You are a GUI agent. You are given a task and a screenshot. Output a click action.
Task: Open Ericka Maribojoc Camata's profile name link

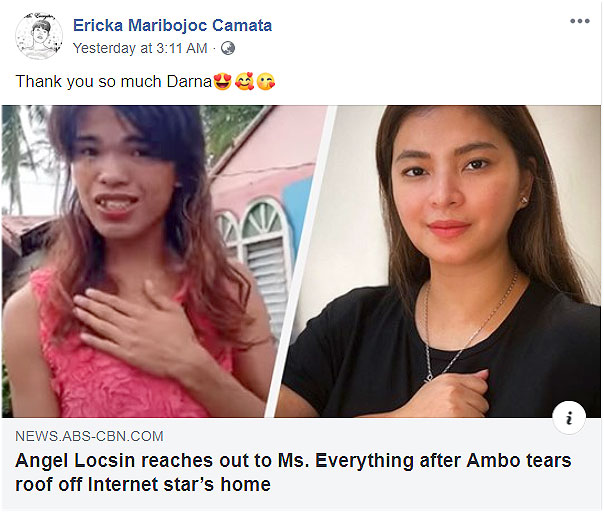tap(173, 25)
